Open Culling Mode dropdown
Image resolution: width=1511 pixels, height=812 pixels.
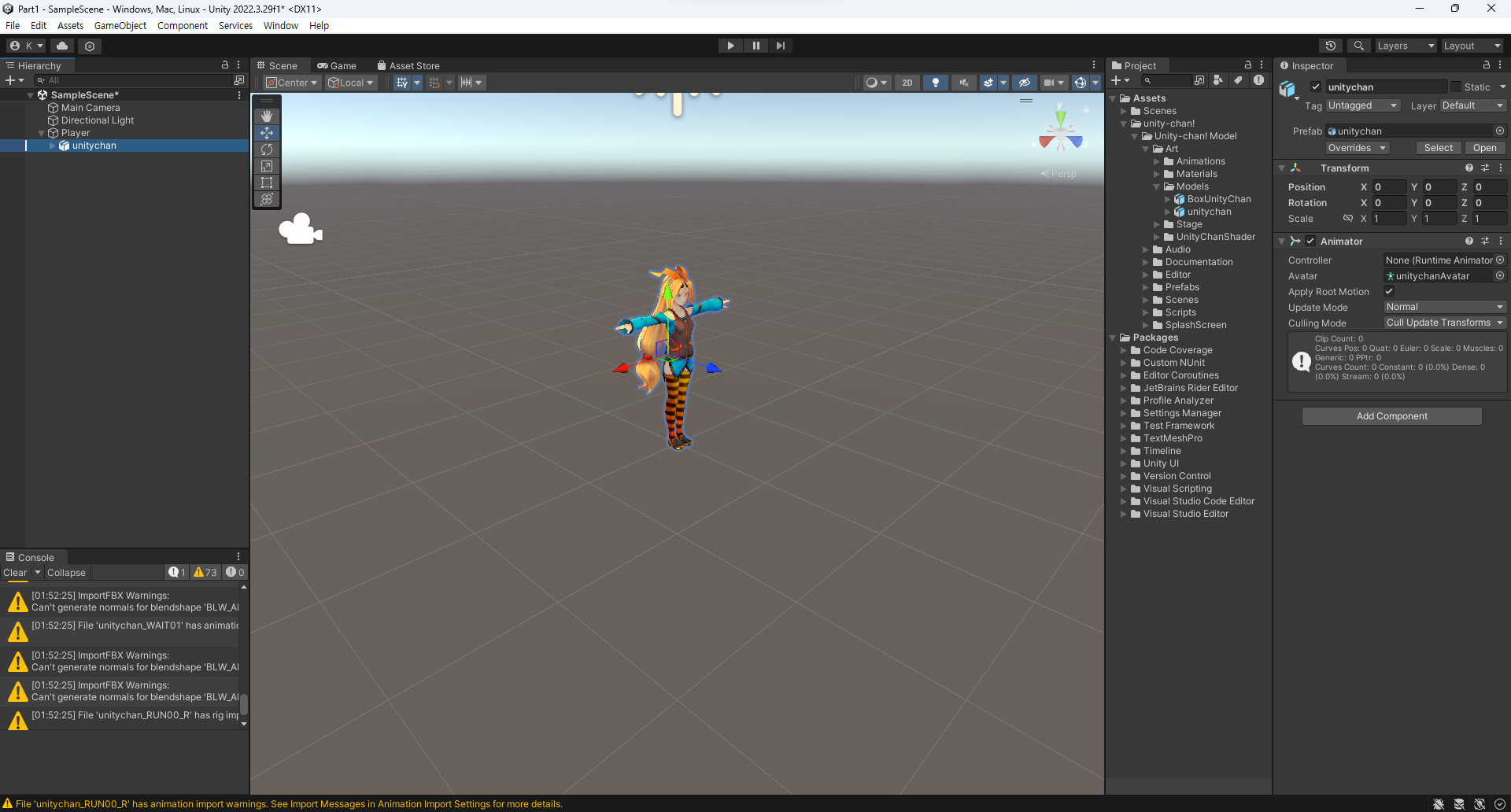(1444, 323)
